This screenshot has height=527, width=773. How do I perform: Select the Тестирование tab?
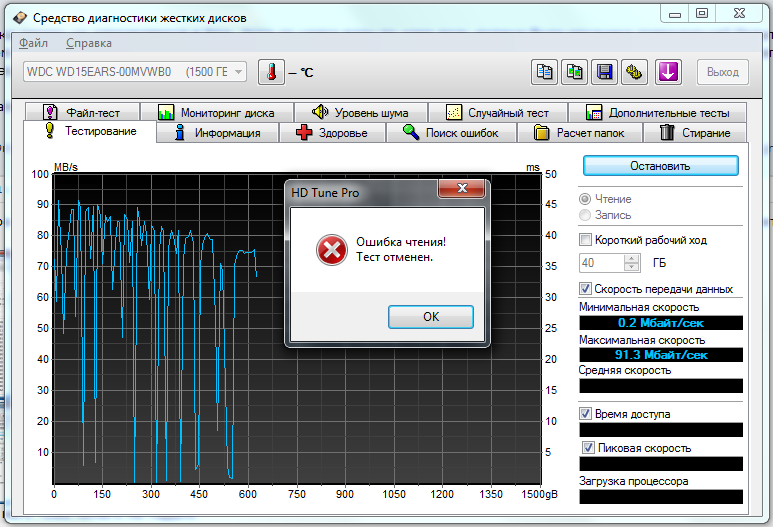point(90,131)
